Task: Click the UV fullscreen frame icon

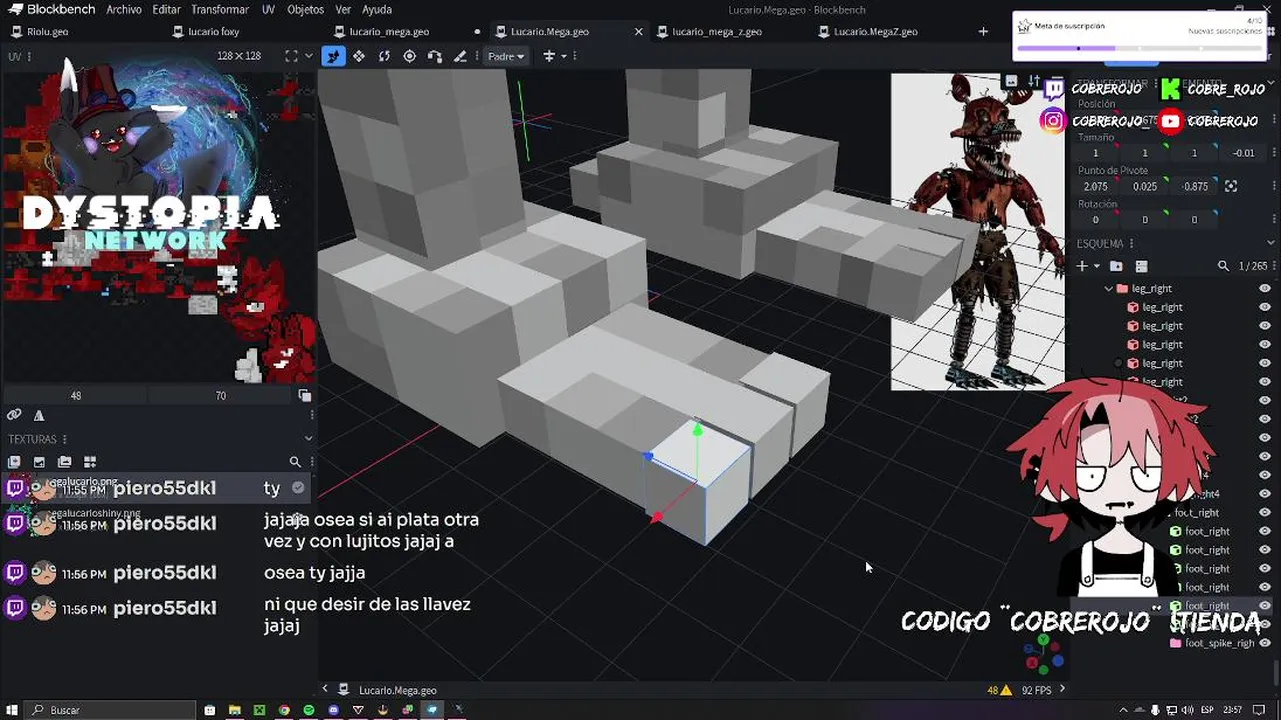Action: [291, 56]
